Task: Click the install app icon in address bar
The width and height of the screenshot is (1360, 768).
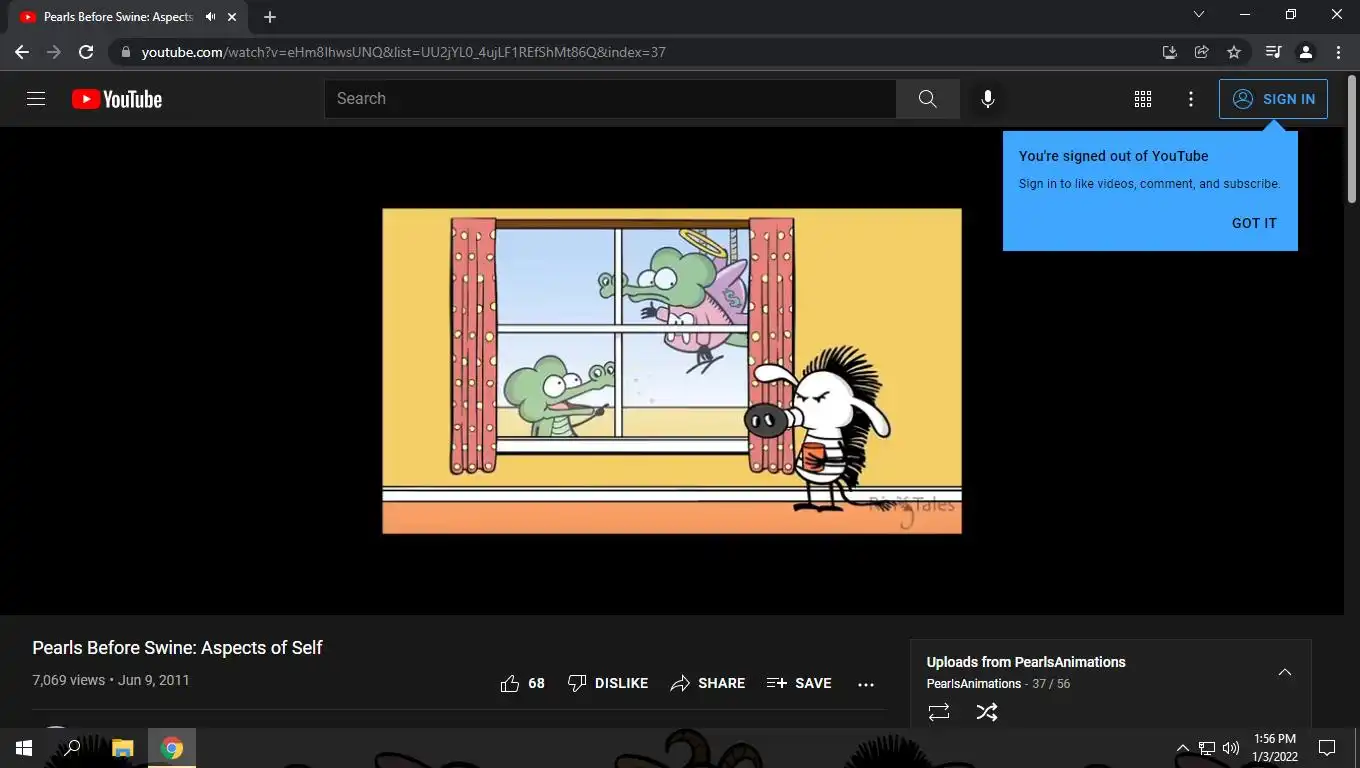Action: click(1170, 52)
